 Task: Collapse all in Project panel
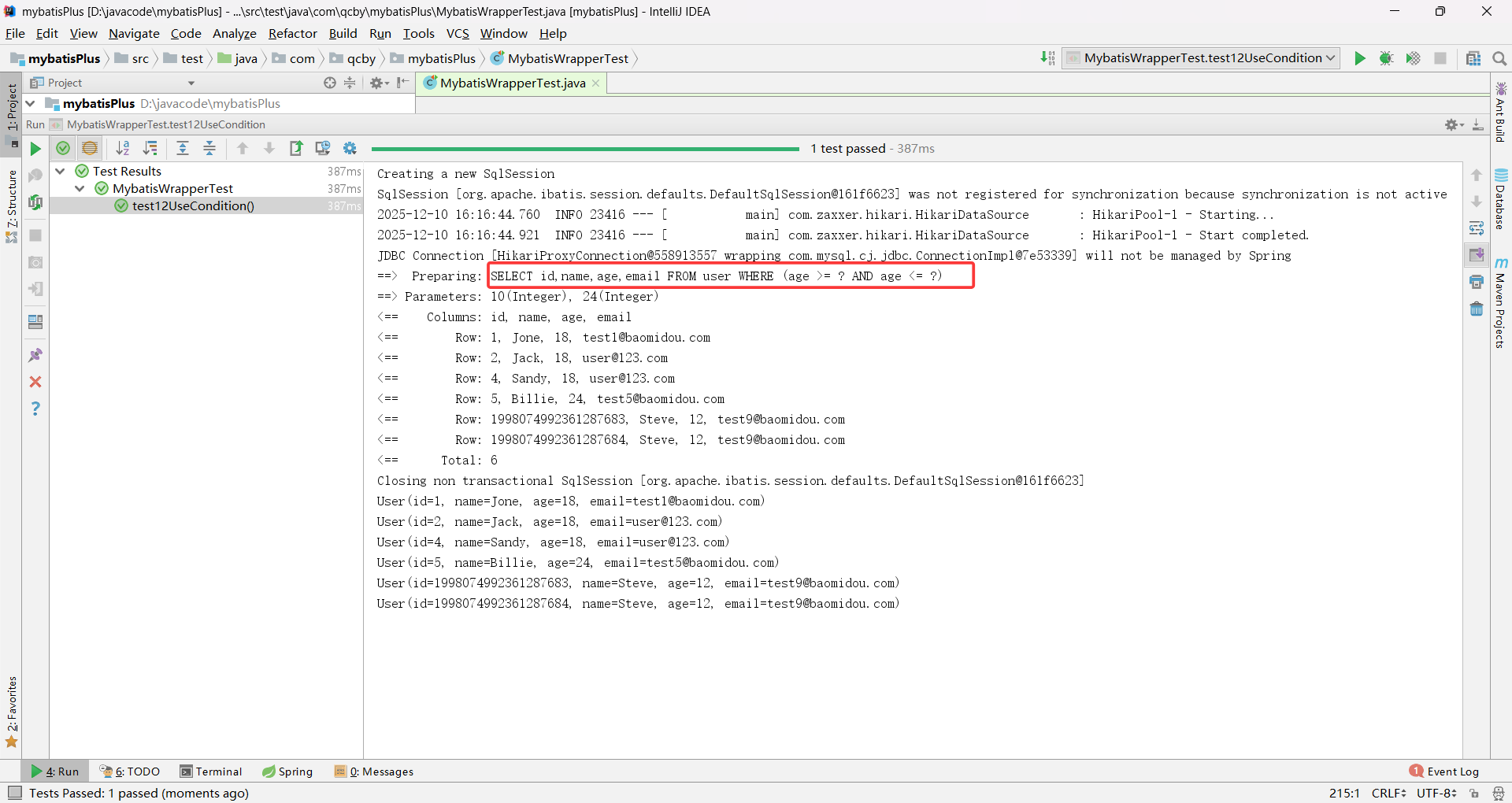(x=350, y=83)
